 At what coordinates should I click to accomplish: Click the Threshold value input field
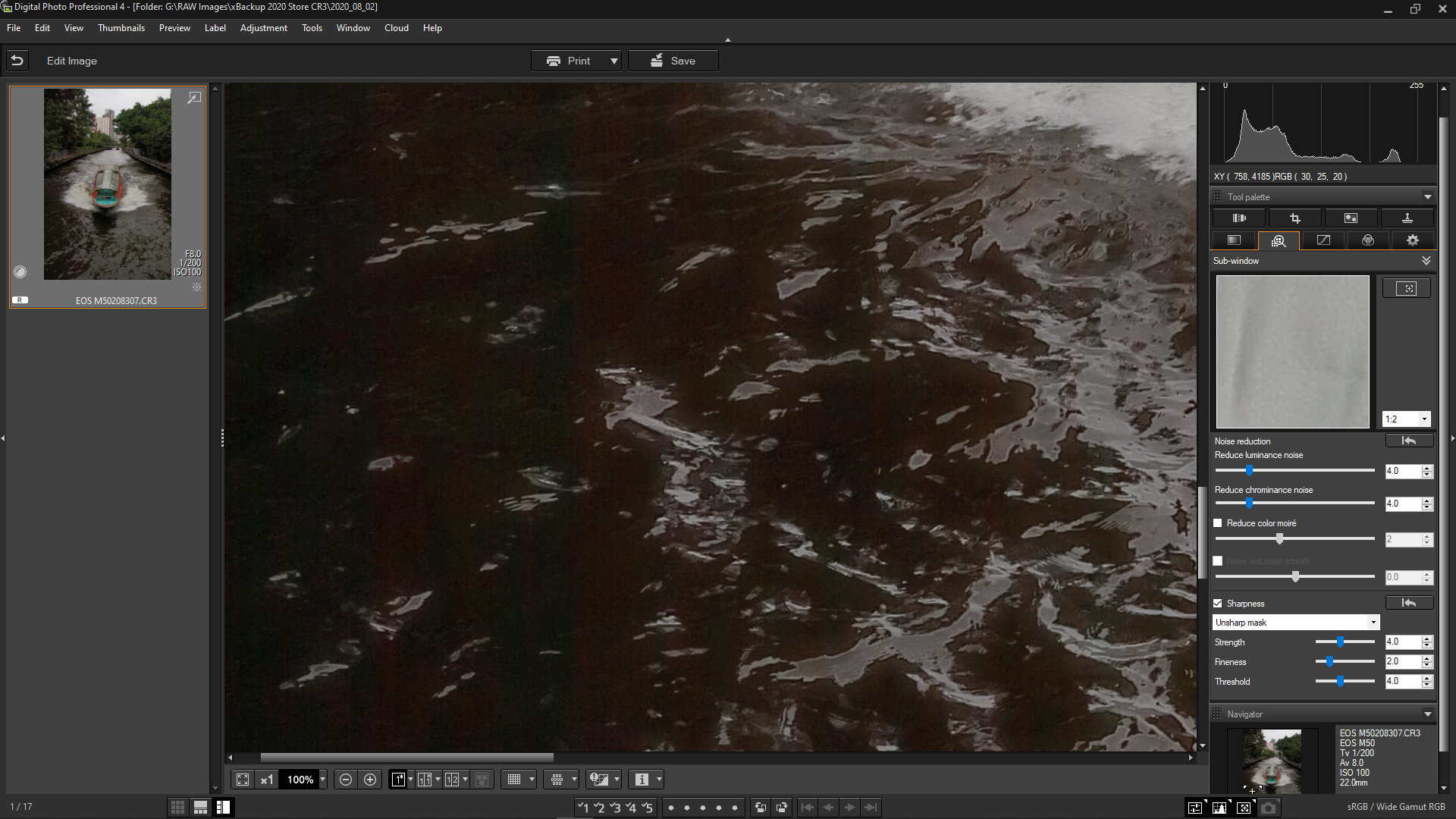1403,682
